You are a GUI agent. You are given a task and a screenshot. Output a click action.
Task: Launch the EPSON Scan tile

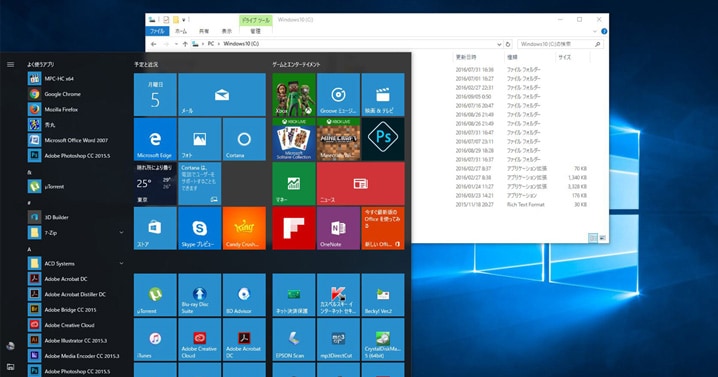pyautogui.click(x=294, y=339)
